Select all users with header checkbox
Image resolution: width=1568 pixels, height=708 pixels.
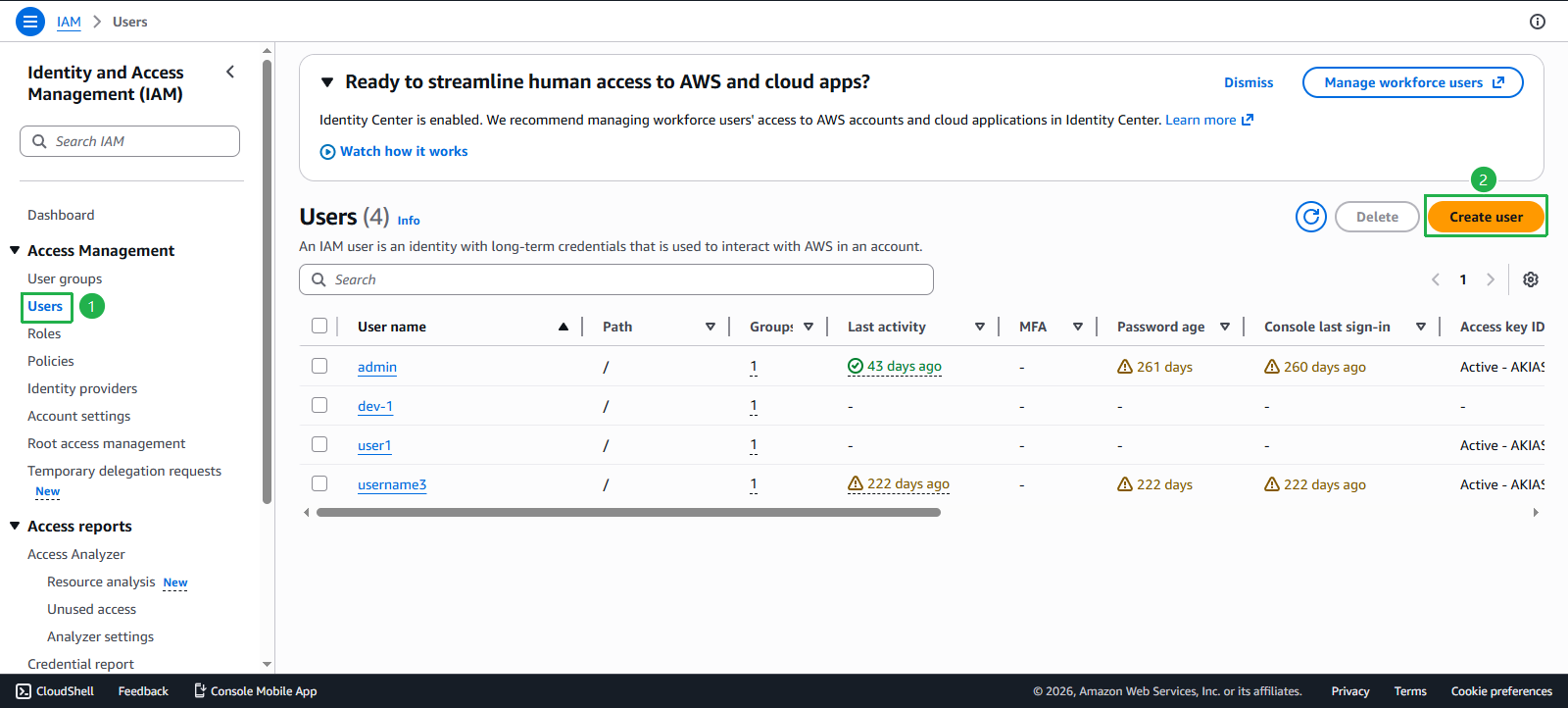(319, 326)
